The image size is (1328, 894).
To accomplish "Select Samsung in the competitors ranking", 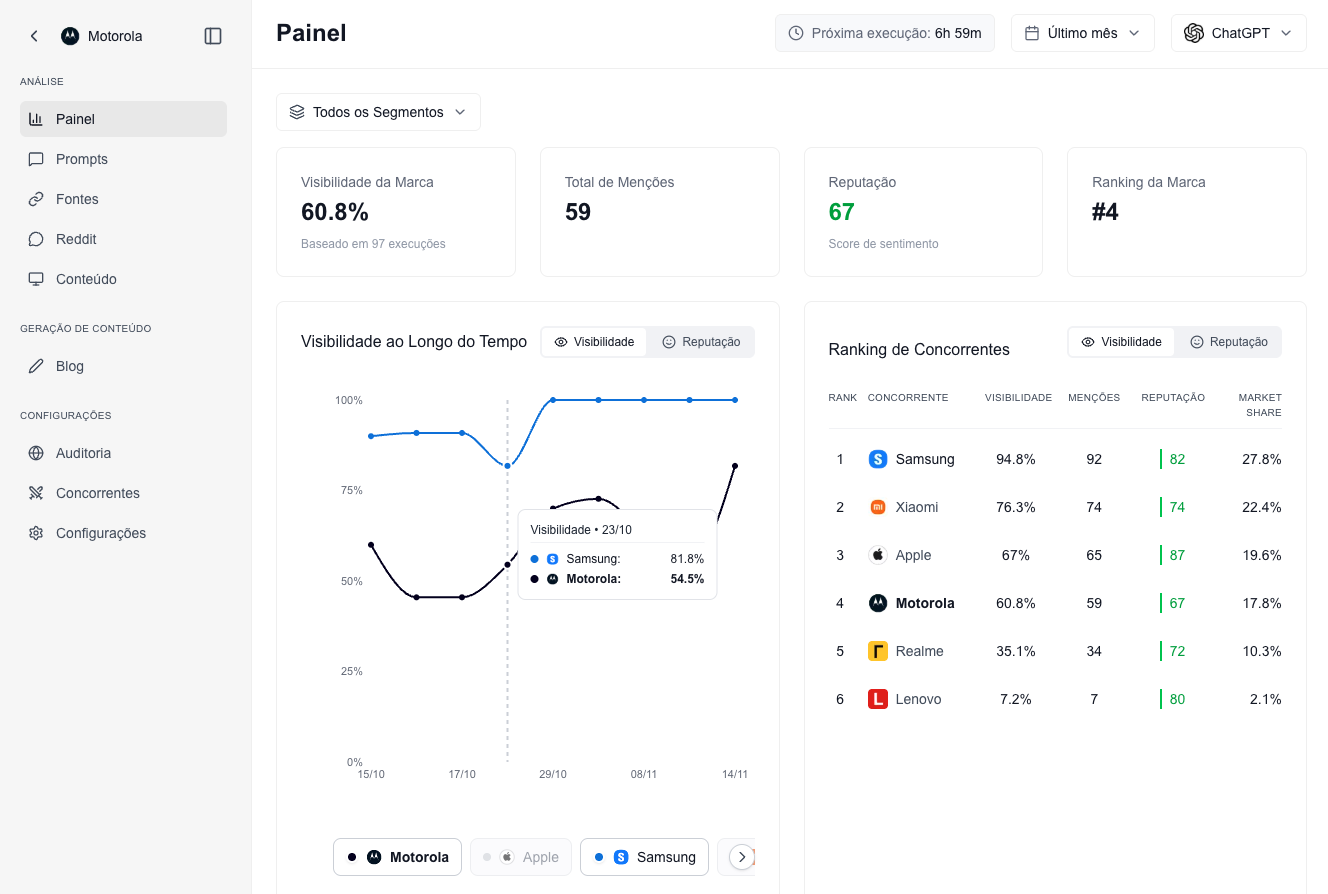I will click(x=922, y=459).
